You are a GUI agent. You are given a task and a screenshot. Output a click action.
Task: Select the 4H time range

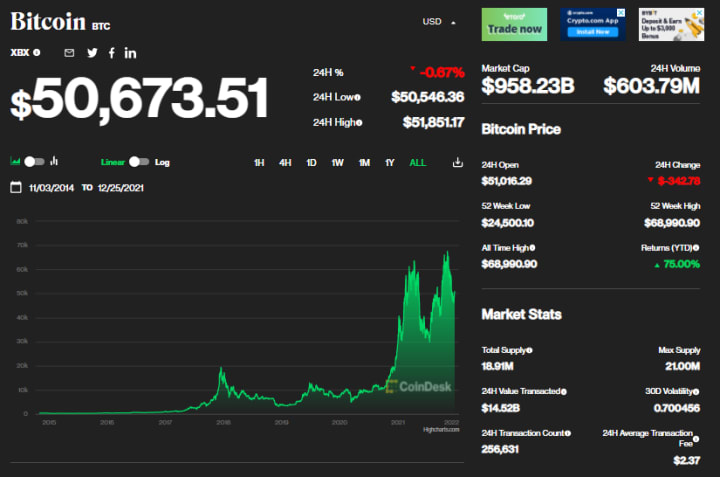285,163
